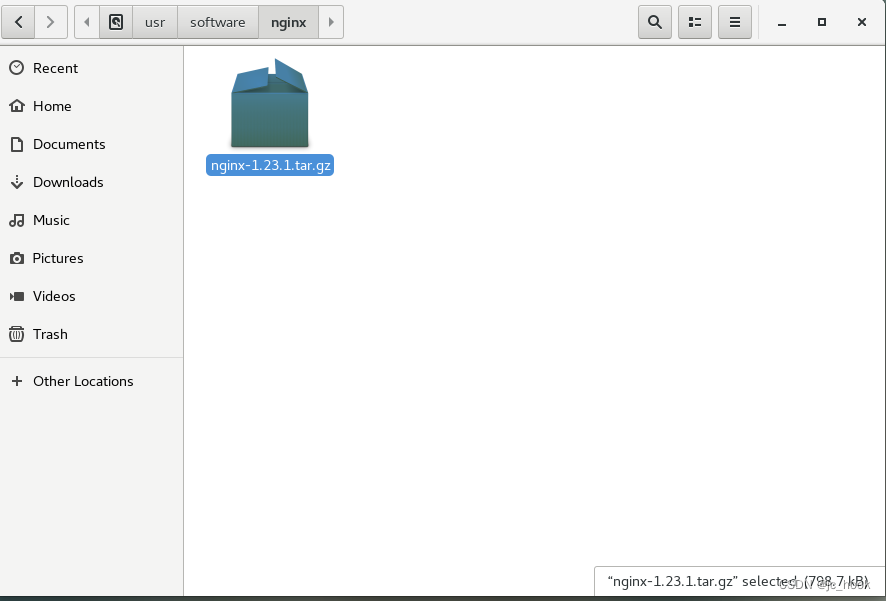The image size is (886, 601).
Task: Click the right path-bar scroll arrow
Action: [x=331, y=22]
